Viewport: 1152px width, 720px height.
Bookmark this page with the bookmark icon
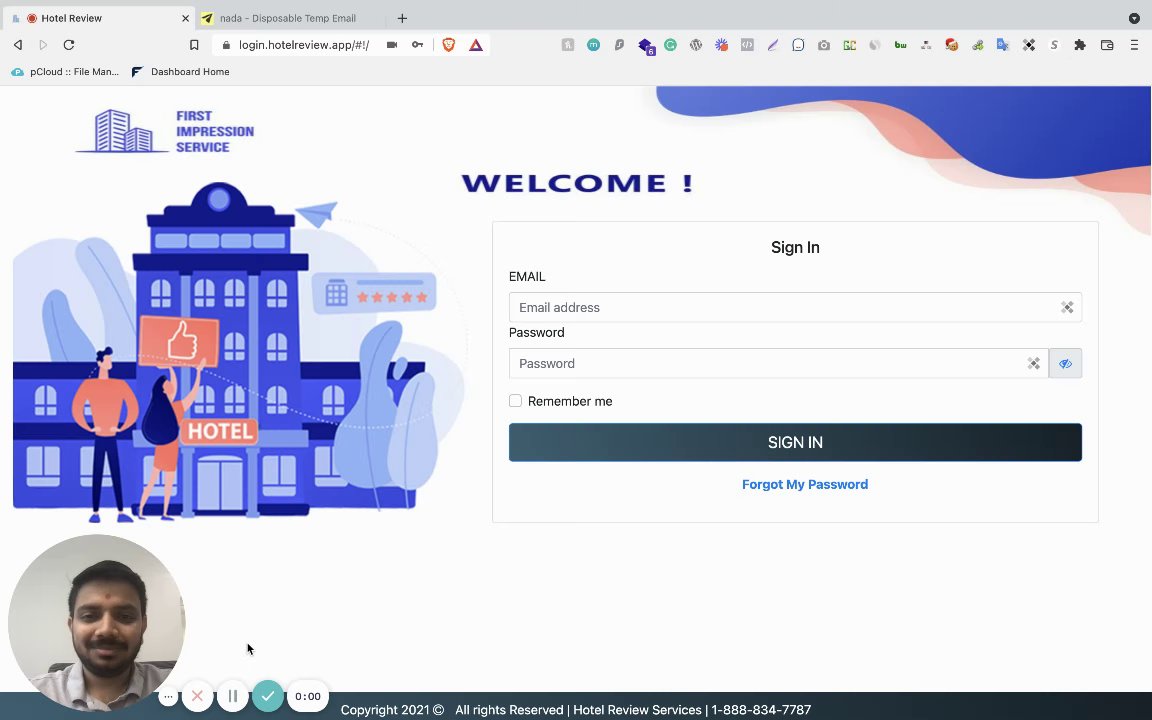pyautogui.click(x=194, y=45)
